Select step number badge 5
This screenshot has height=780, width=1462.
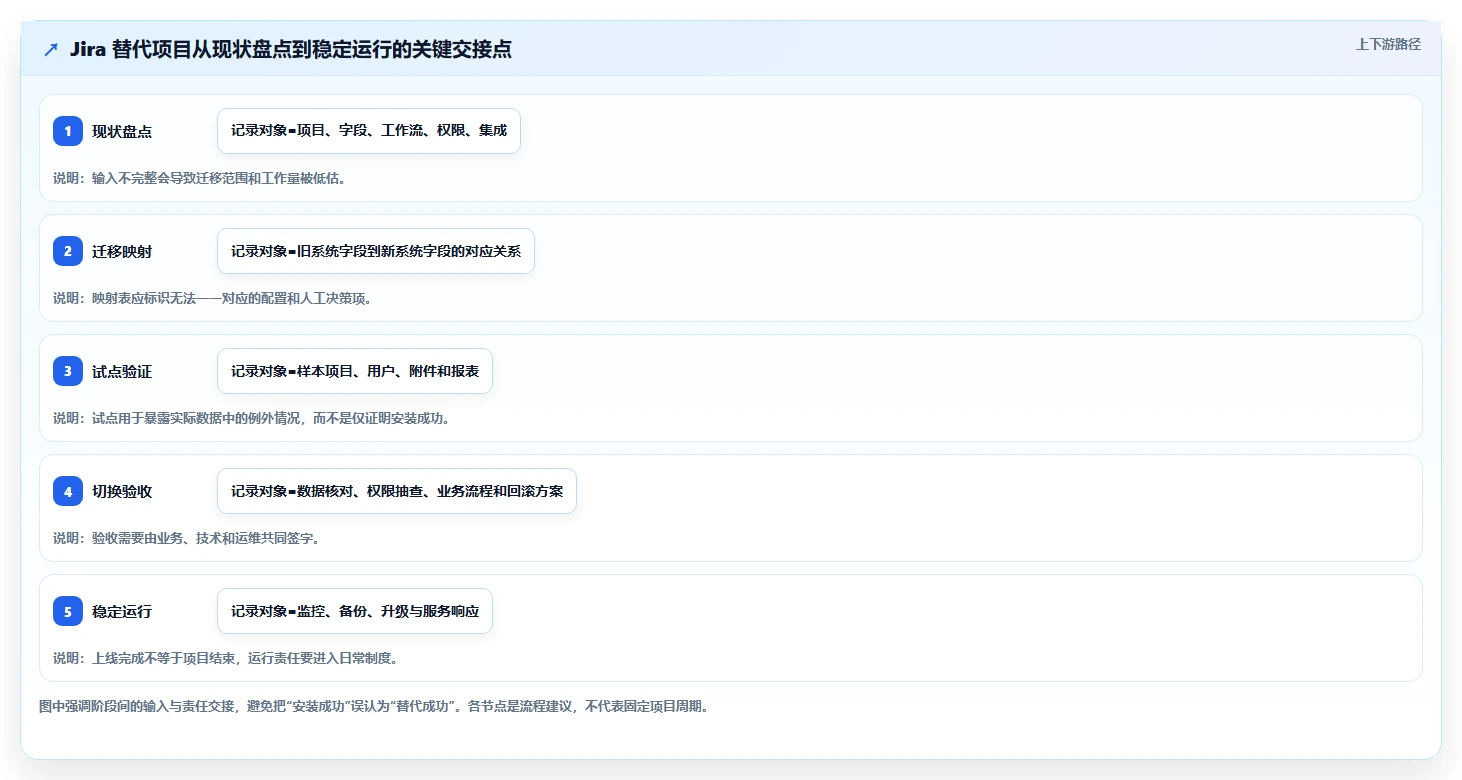tap(68, 611)
